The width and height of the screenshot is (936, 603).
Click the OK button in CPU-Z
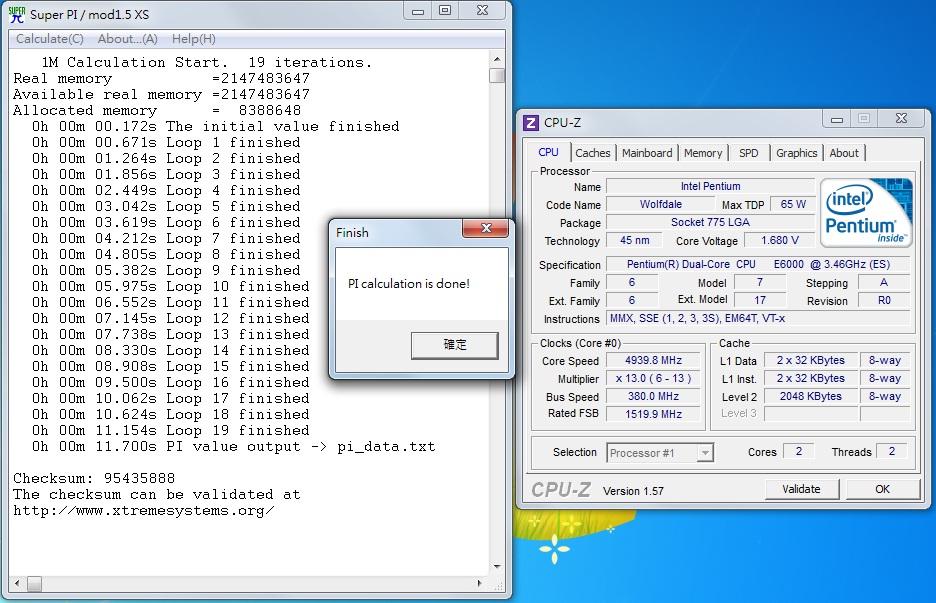coord(882,489)
